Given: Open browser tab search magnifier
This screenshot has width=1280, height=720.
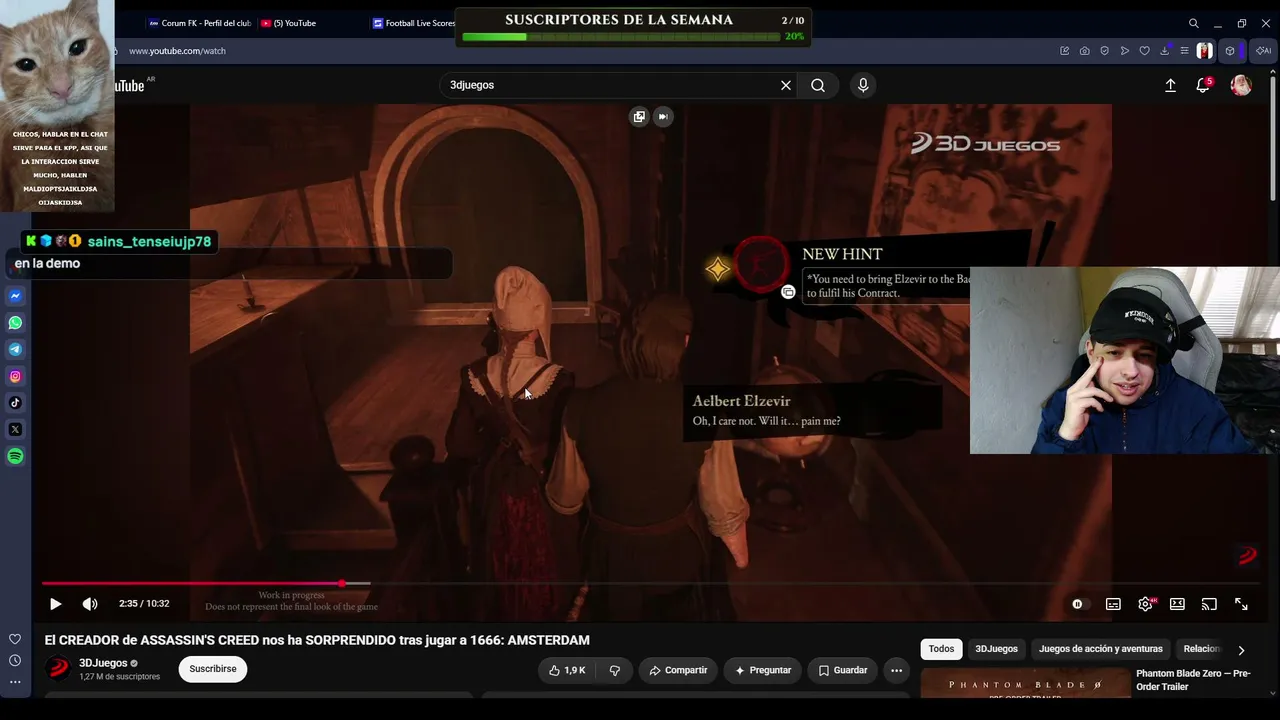Looking at the screenshot, I should [1193, 23].
